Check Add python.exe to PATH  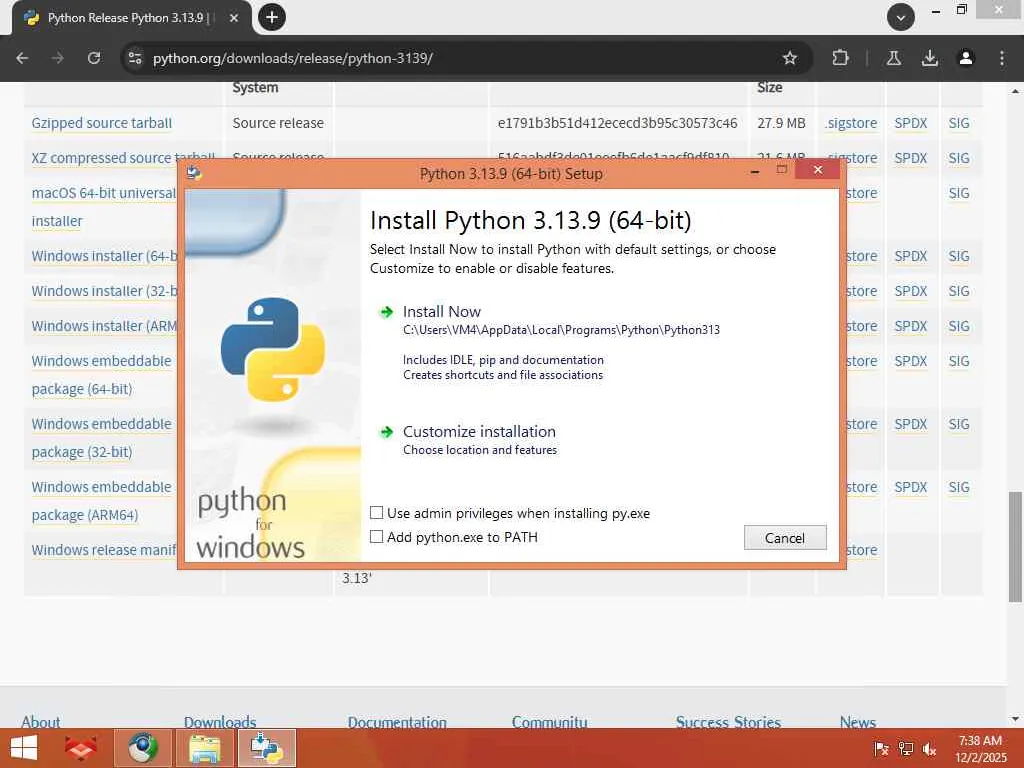[377, 537]
